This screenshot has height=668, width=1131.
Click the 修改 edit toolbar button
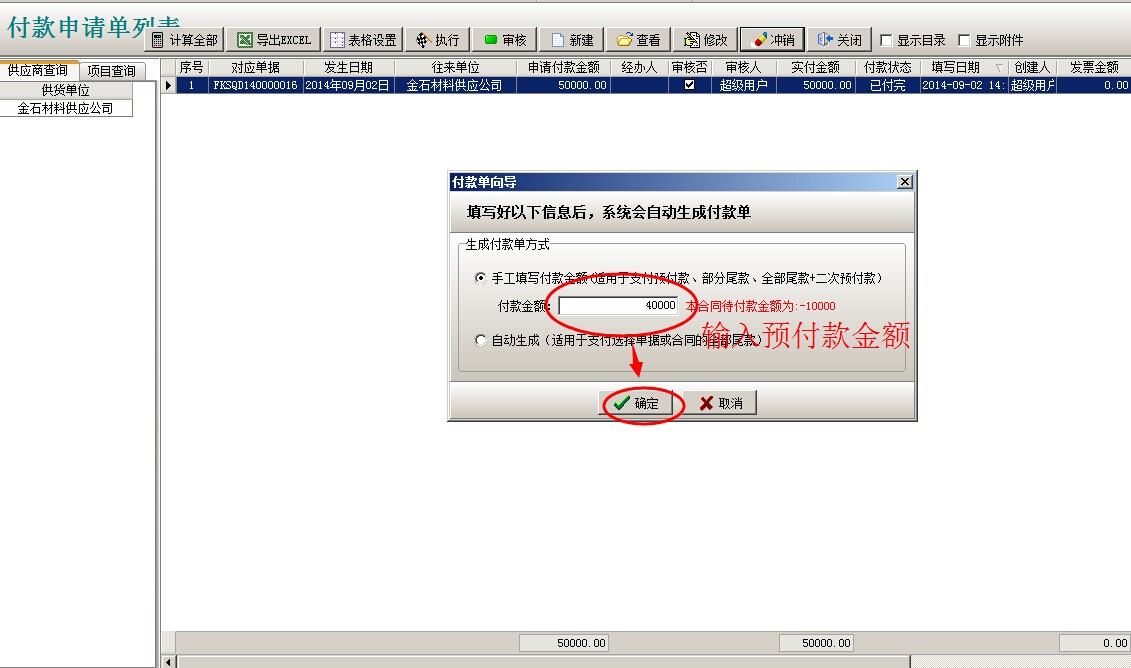[x=705, y=40]
